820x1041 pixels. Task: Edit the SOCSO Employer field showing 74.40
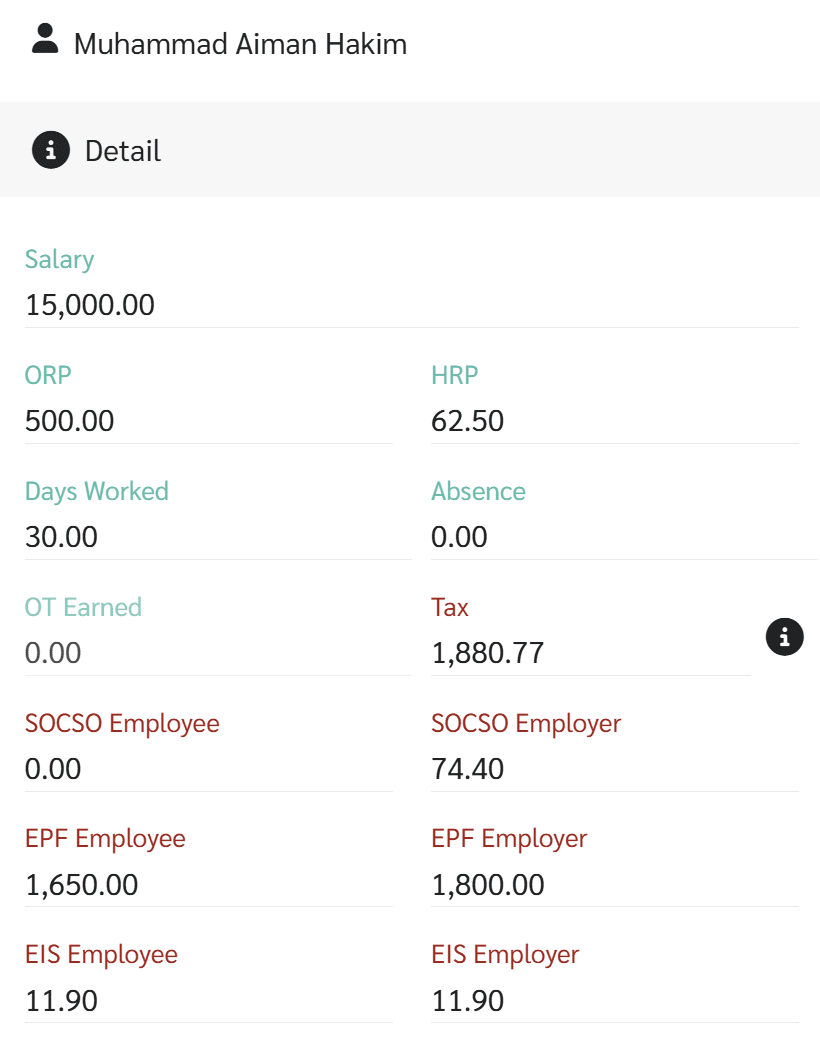coord(615,769)
